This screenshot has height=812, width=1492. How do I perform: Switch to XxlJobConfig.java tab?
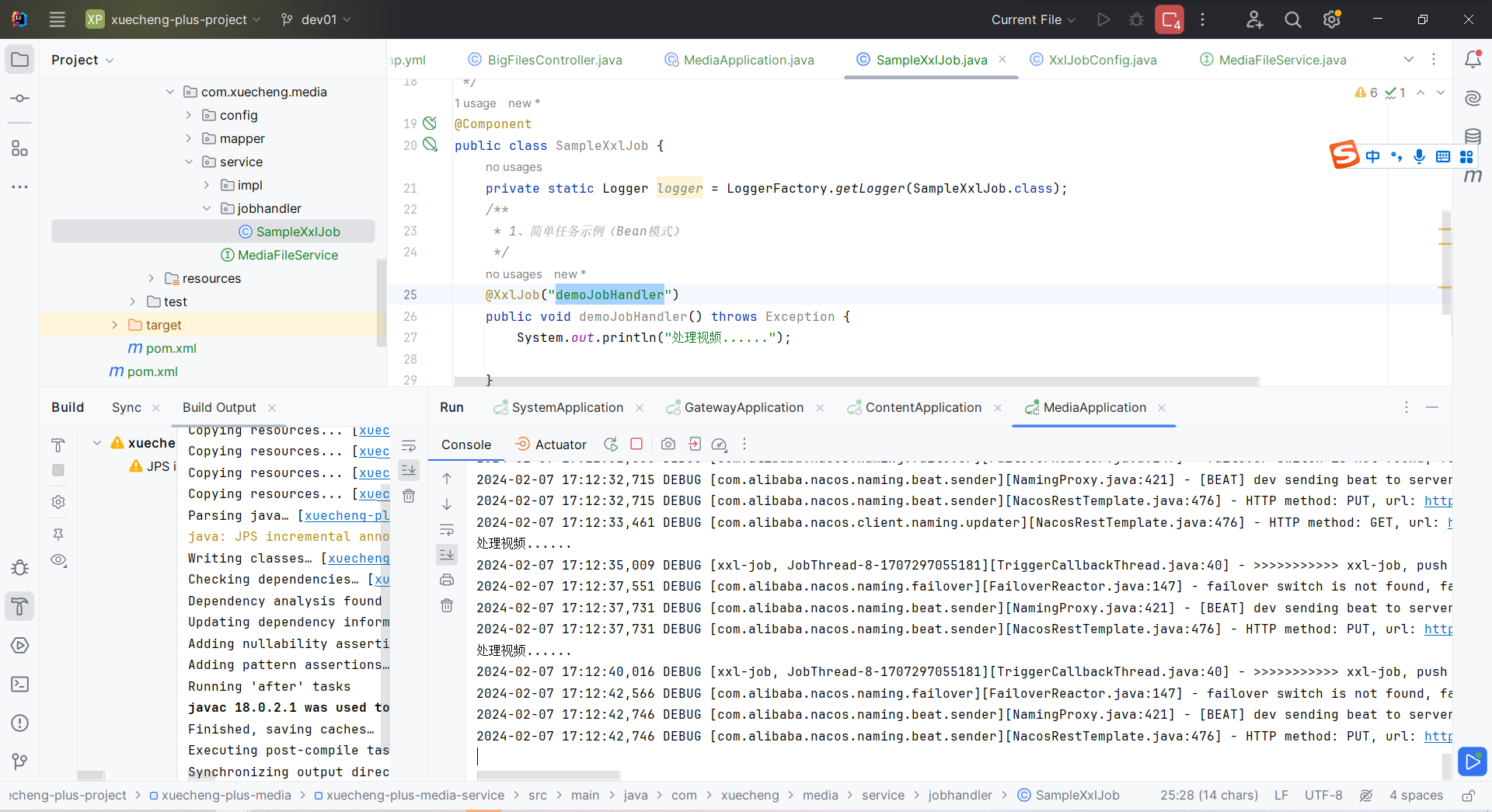(x=1093, y=60)
